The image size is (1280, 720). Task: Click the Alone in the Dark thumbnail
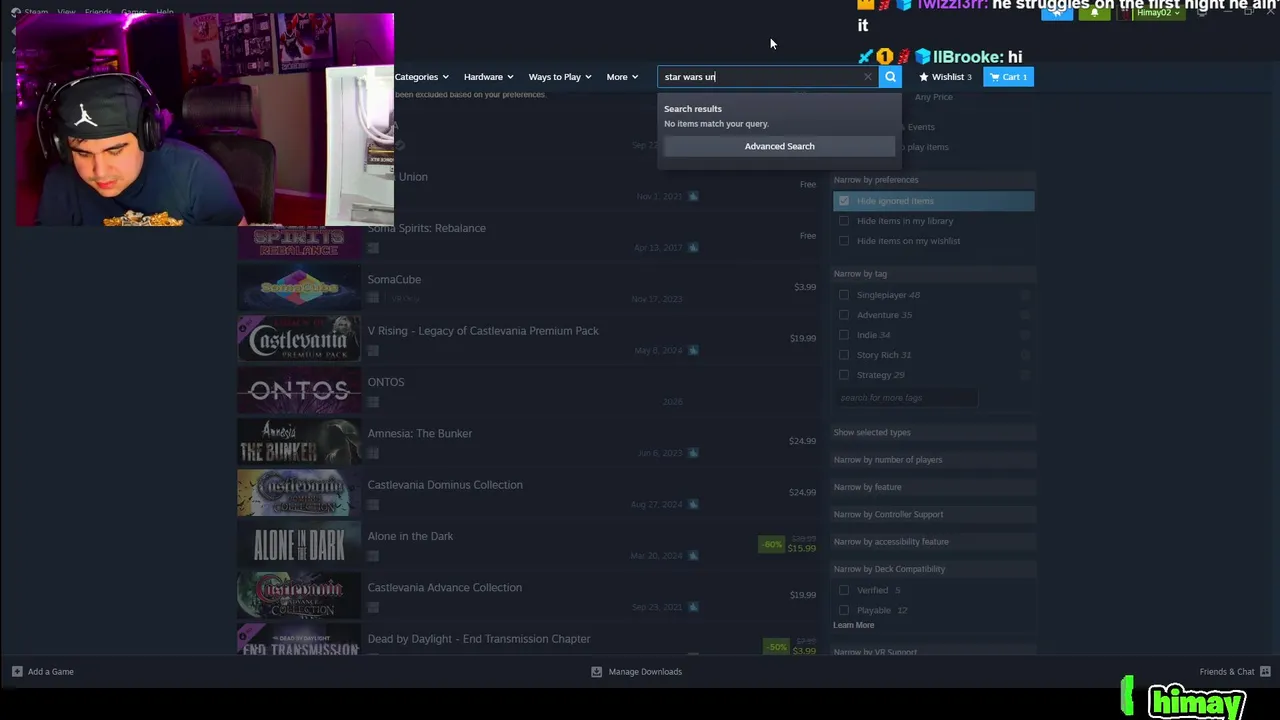tap(299, 545)
